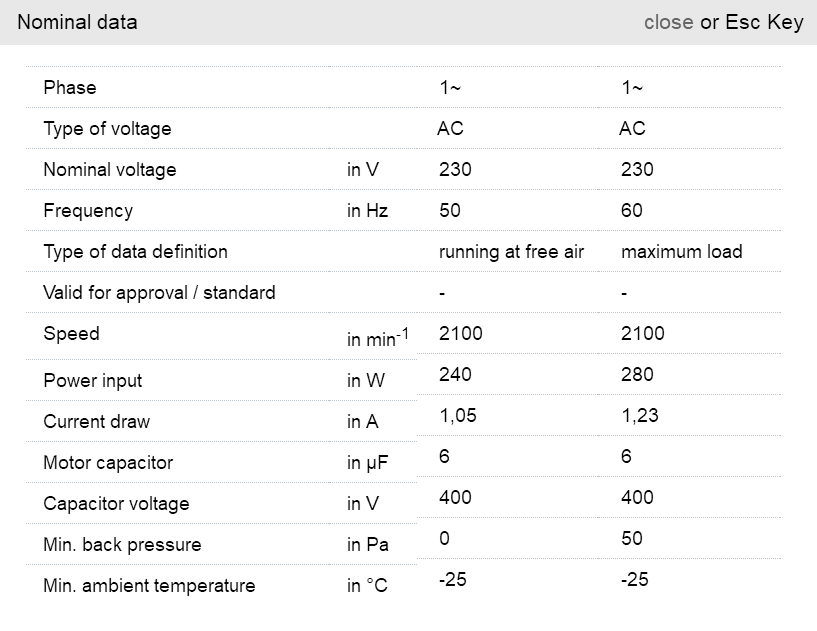The image size is (817, 631).
Task: Select the Type of voltage label
Action: [107, 129]
